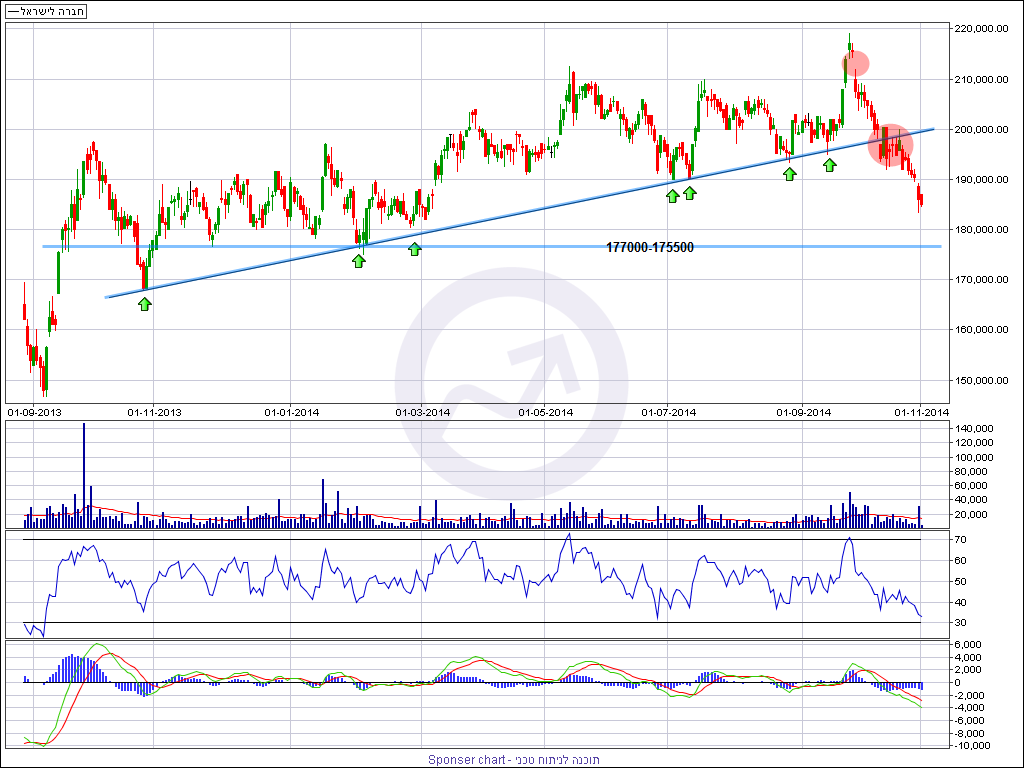The image size is (1024, 768).
Task: Click the 01-09-2013 date label
Action: pyautogui.click(x=35, y=412)
